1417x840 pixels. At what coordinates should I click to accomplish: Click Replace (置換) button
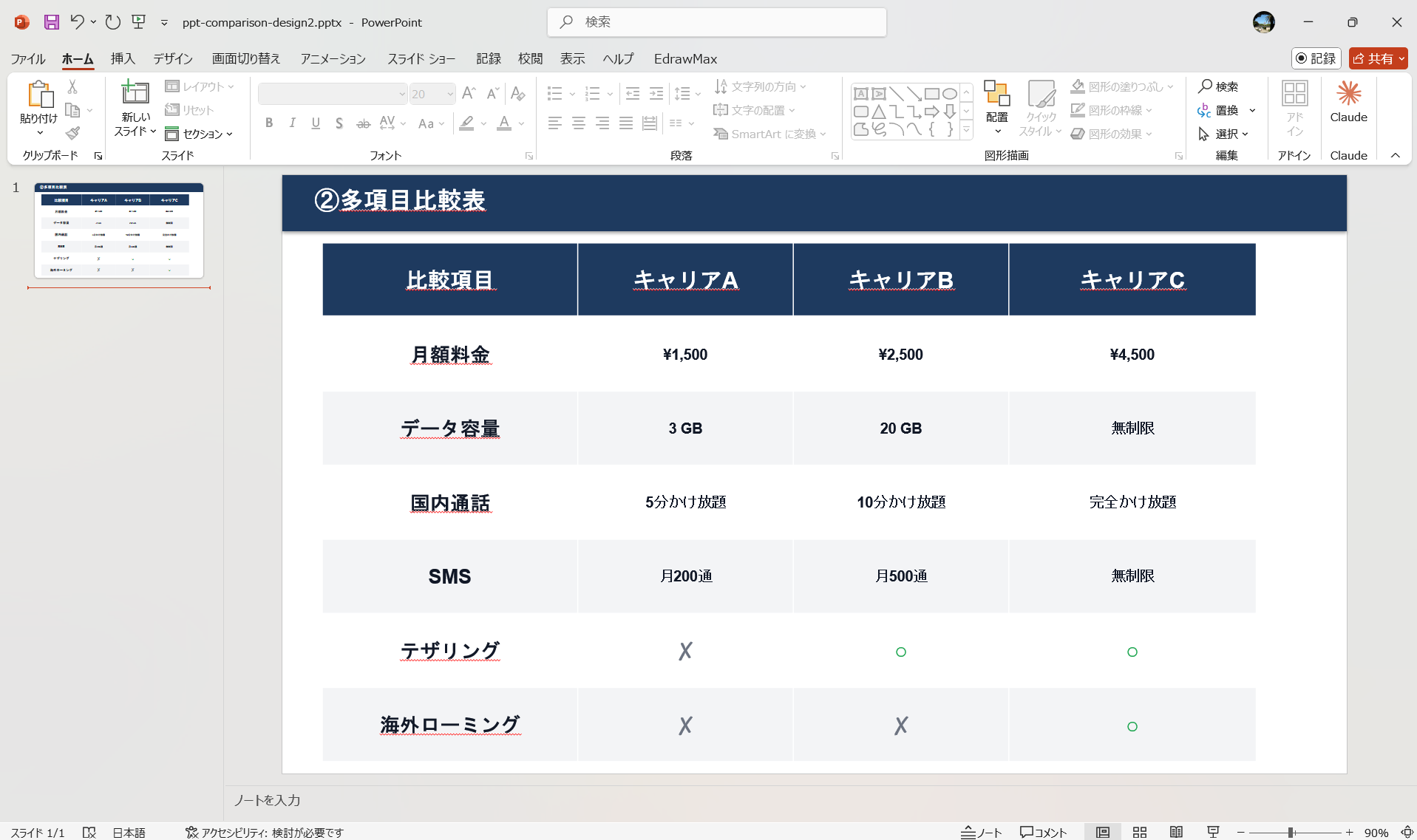click(x=1218, y=110)
